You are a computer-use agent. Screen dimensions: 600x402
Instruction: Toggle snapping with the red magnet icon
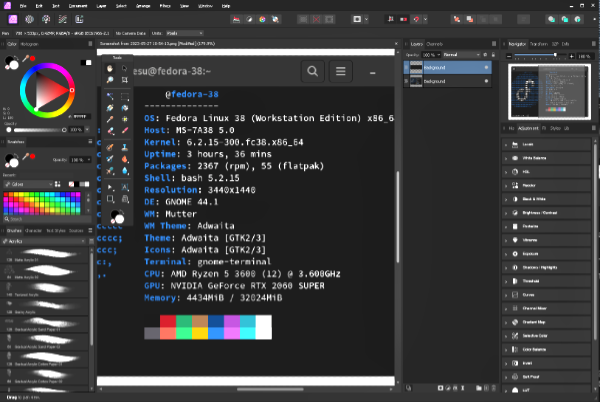416,19
